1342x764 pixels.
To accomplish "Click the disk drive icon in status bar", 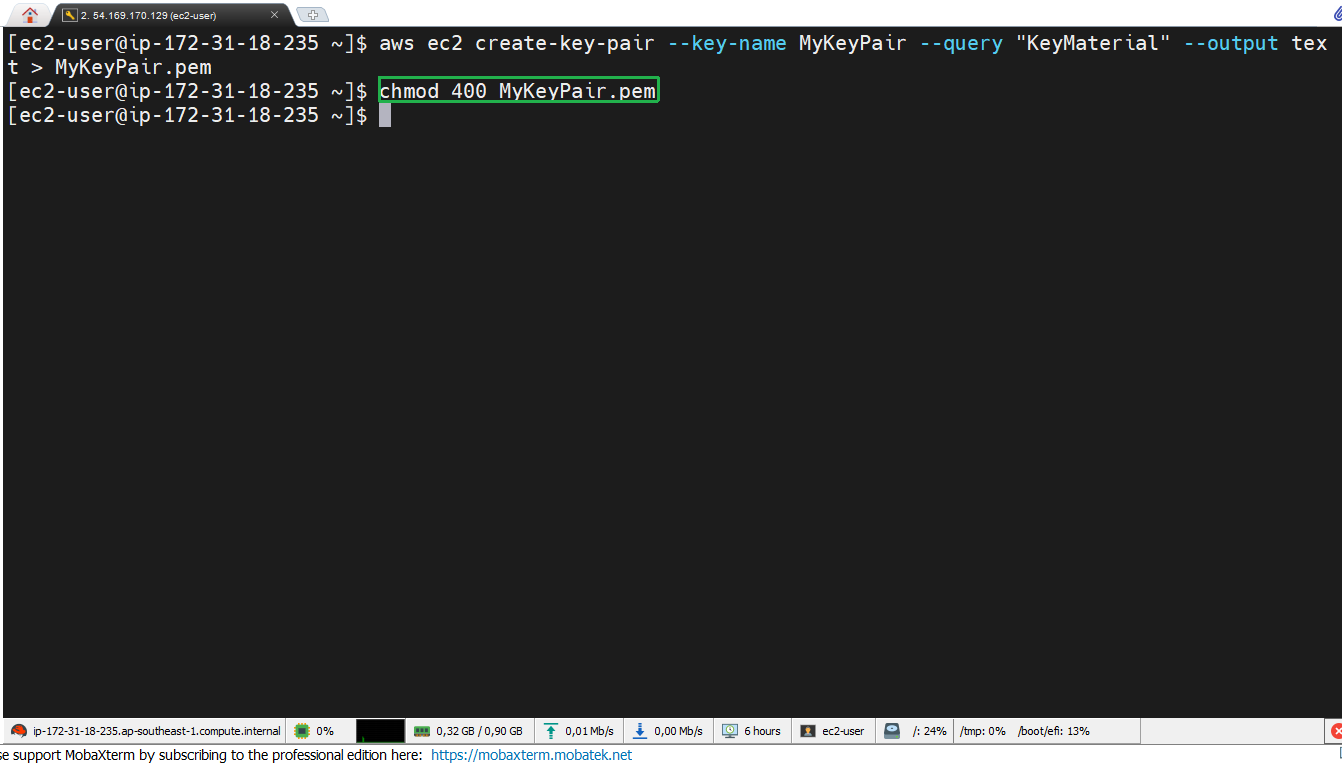I will 892,731.
